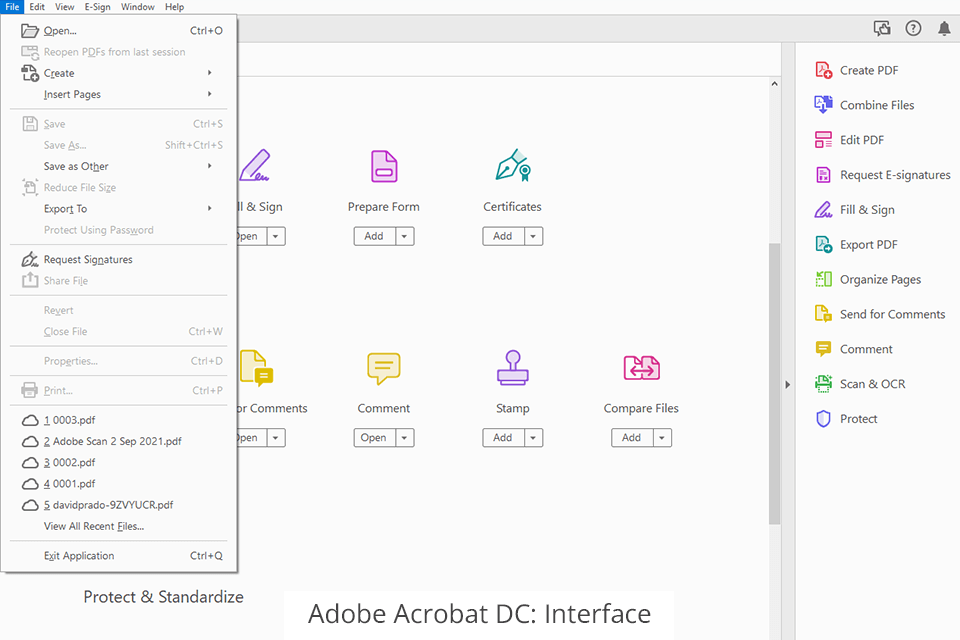This screenshot has width=960, height=640.
Task: Choose Open... from the File menu
Action: [60, 31]
